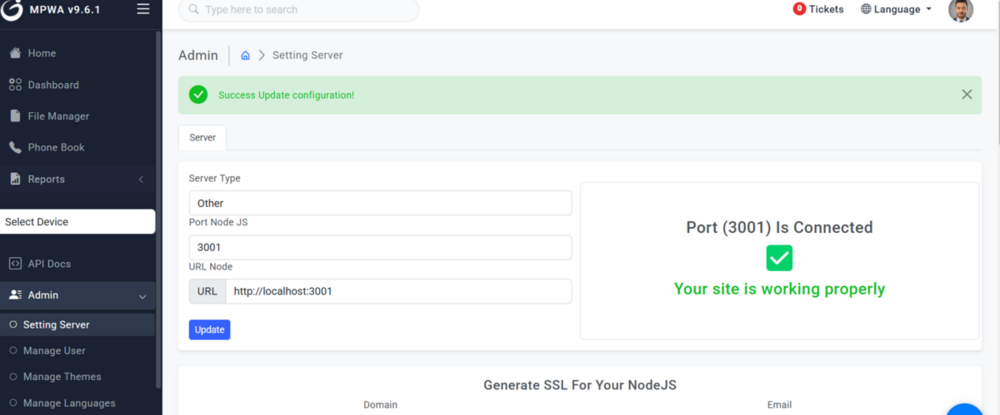The height and width of the screenshot is (415, 1000).
Task: Click the green success check icon
Action: 198,95
